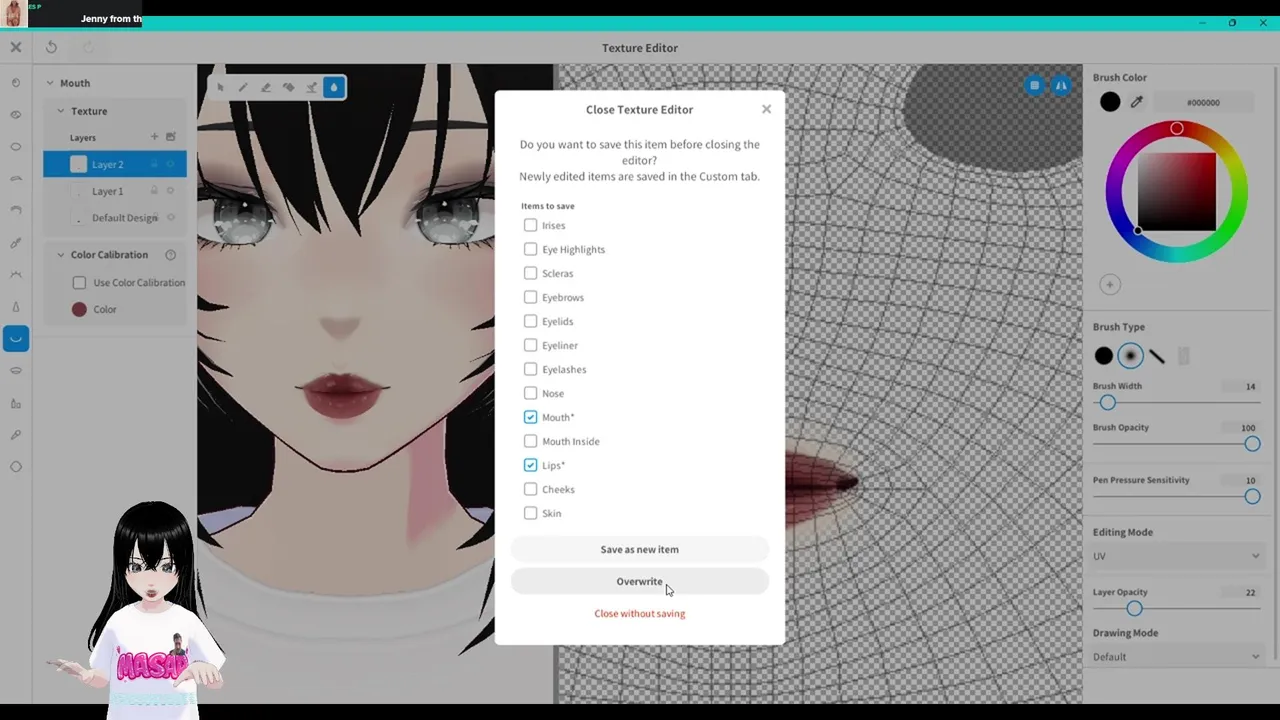Close the Texture Editor with the X icon
The height and width of the screenshot is (720, 1280).
pyautogui.click(x=16, y=47)
